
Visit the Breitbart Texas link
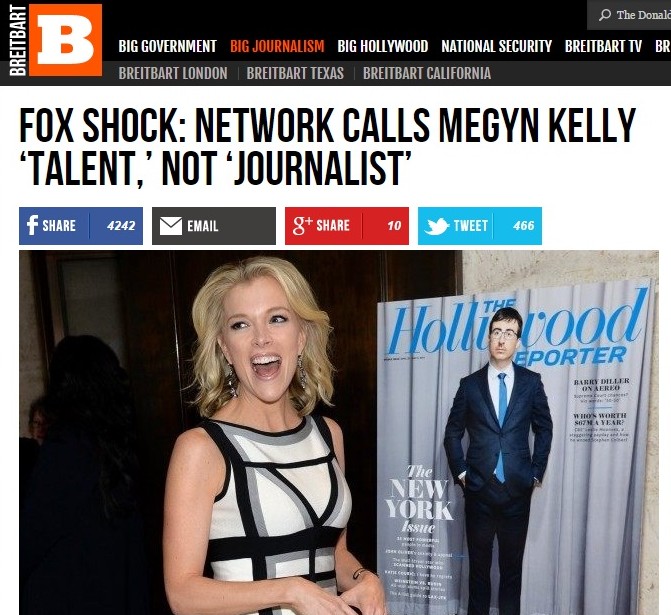coord(295,73)
